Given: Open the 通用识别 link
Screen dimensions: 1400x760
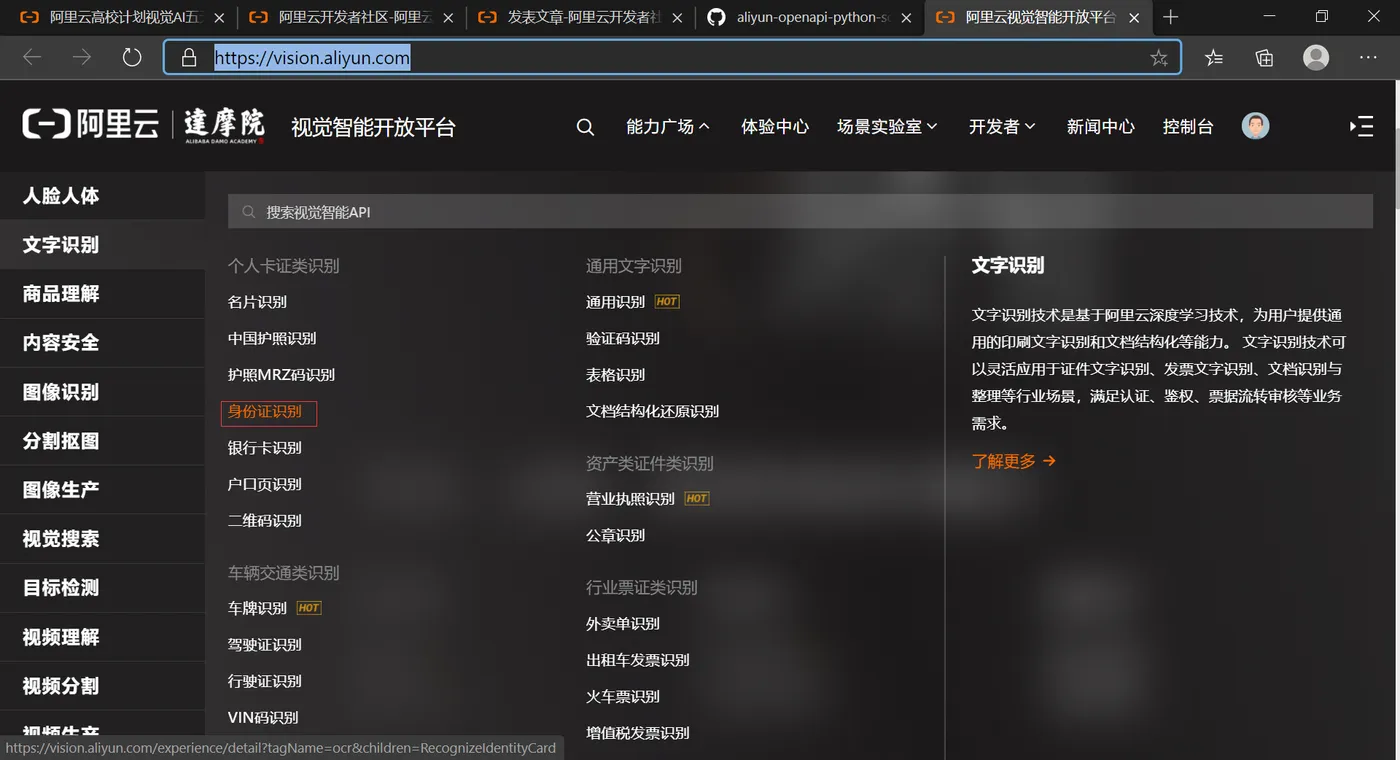Looking at the screenshot, I should point(616,302).
